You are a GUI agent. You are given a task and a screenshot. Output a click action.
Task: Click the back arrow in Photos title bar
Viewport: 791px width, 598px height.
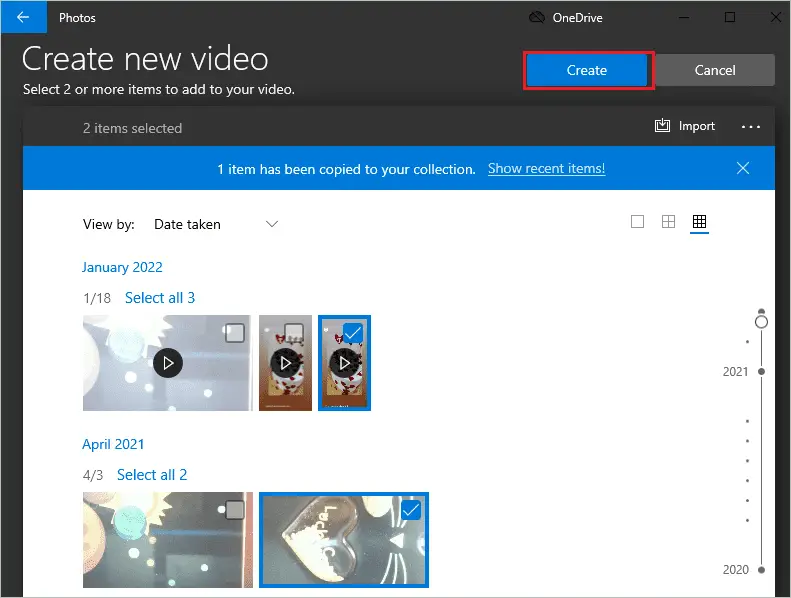[23, 17]
